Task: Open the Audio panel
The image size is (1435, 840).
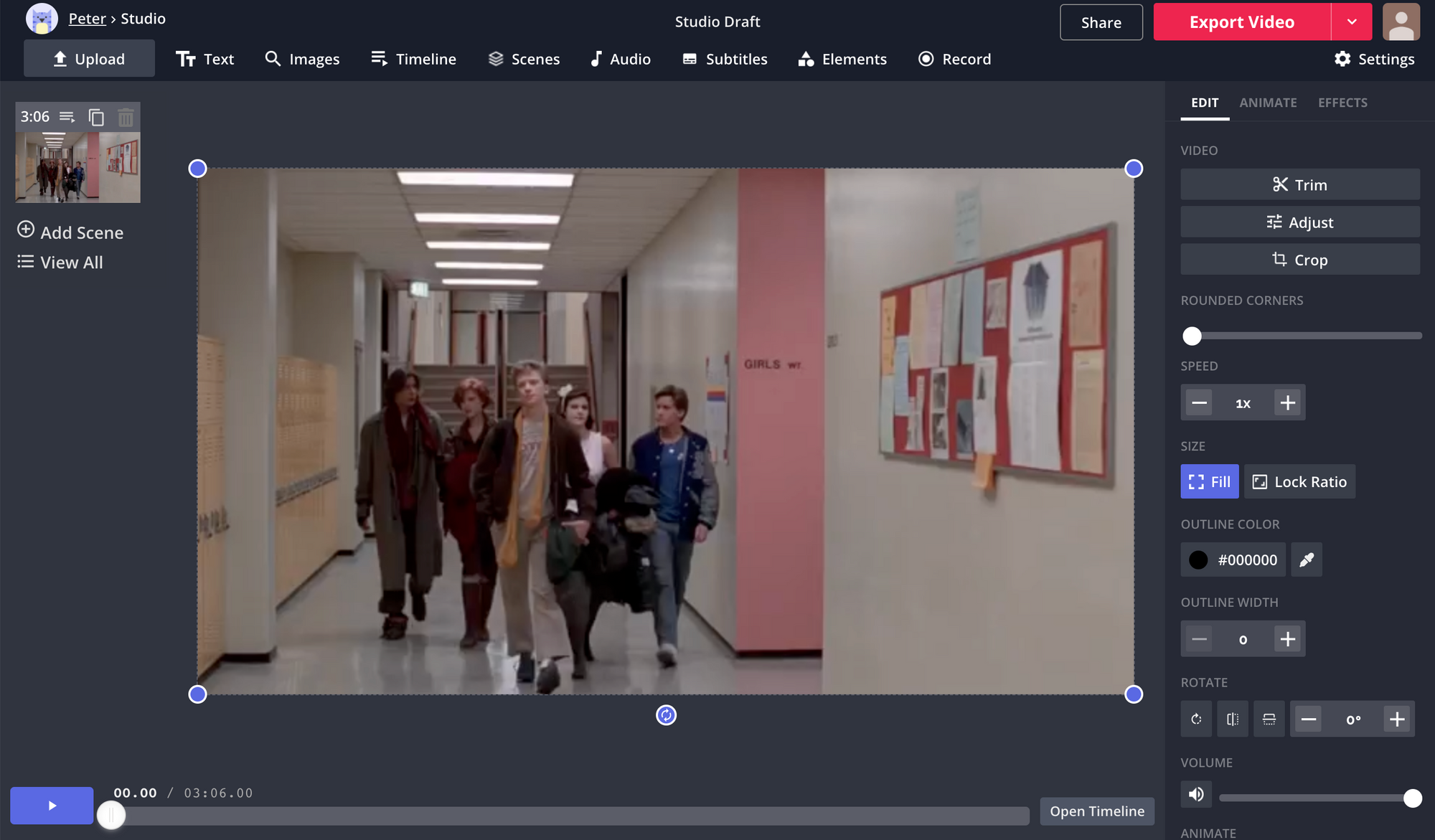Action: [x=620, y=59]
